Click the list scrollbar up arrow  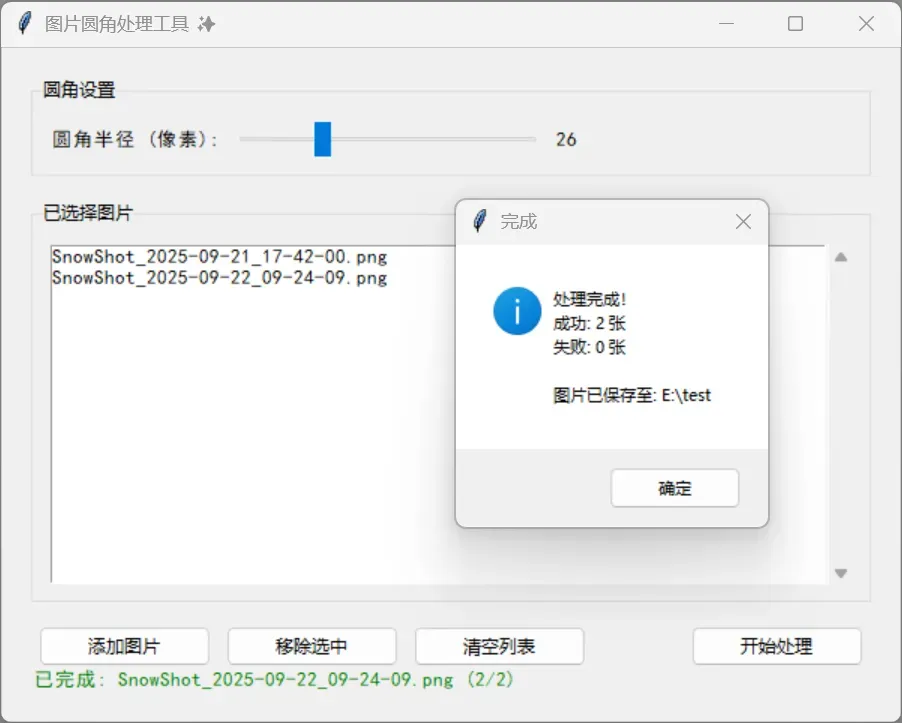tap(841, 257)
